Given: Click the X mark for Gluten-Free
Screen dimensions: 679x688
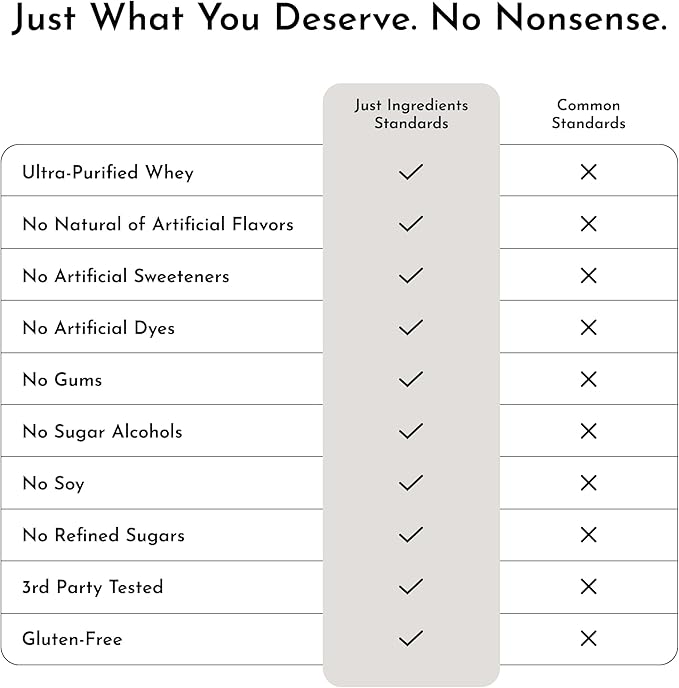Looking at the screenshot, I should [588, 639].
